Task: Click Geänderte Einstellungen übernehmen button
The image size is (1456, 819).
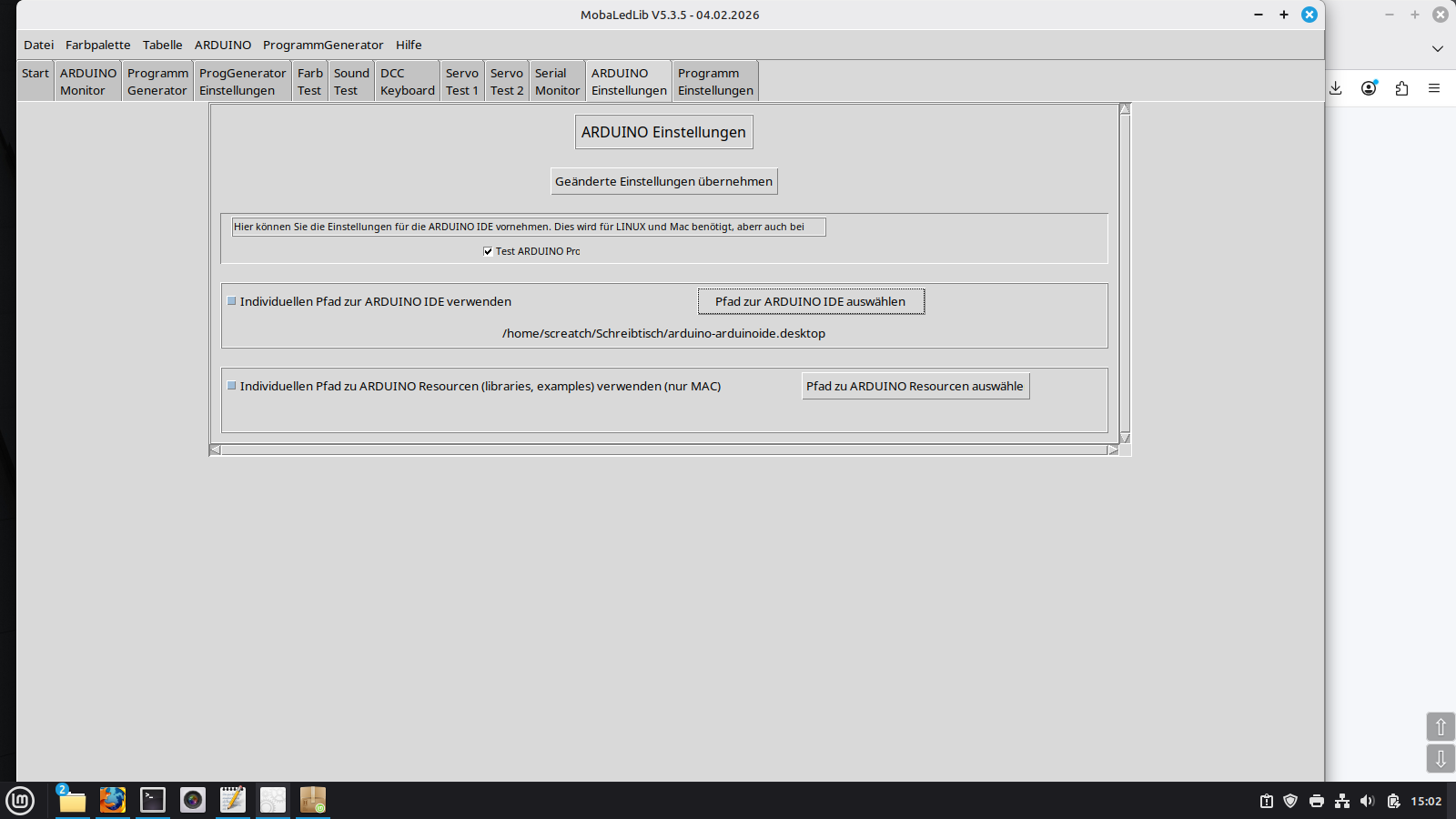Action: click(x=663, y=181)
